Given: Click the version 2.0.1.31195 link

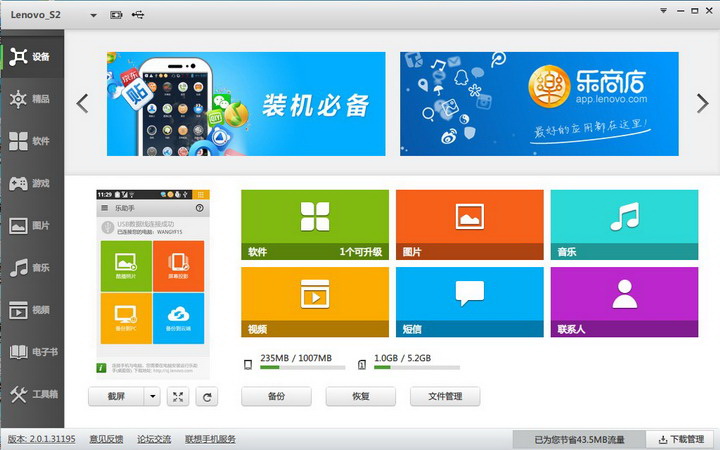Looking at the screenshot, I should [42, 439].
